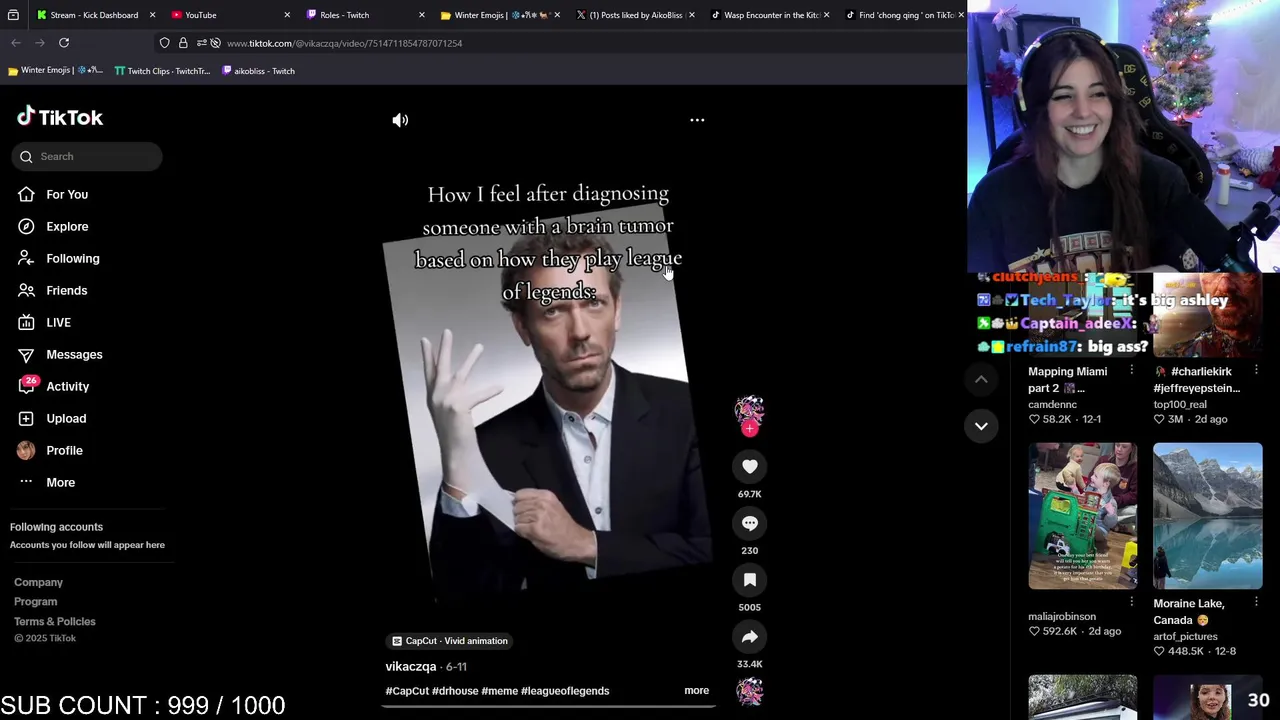Share the video with arrow icon
The image size is (1280, 720).
point(749,637)
